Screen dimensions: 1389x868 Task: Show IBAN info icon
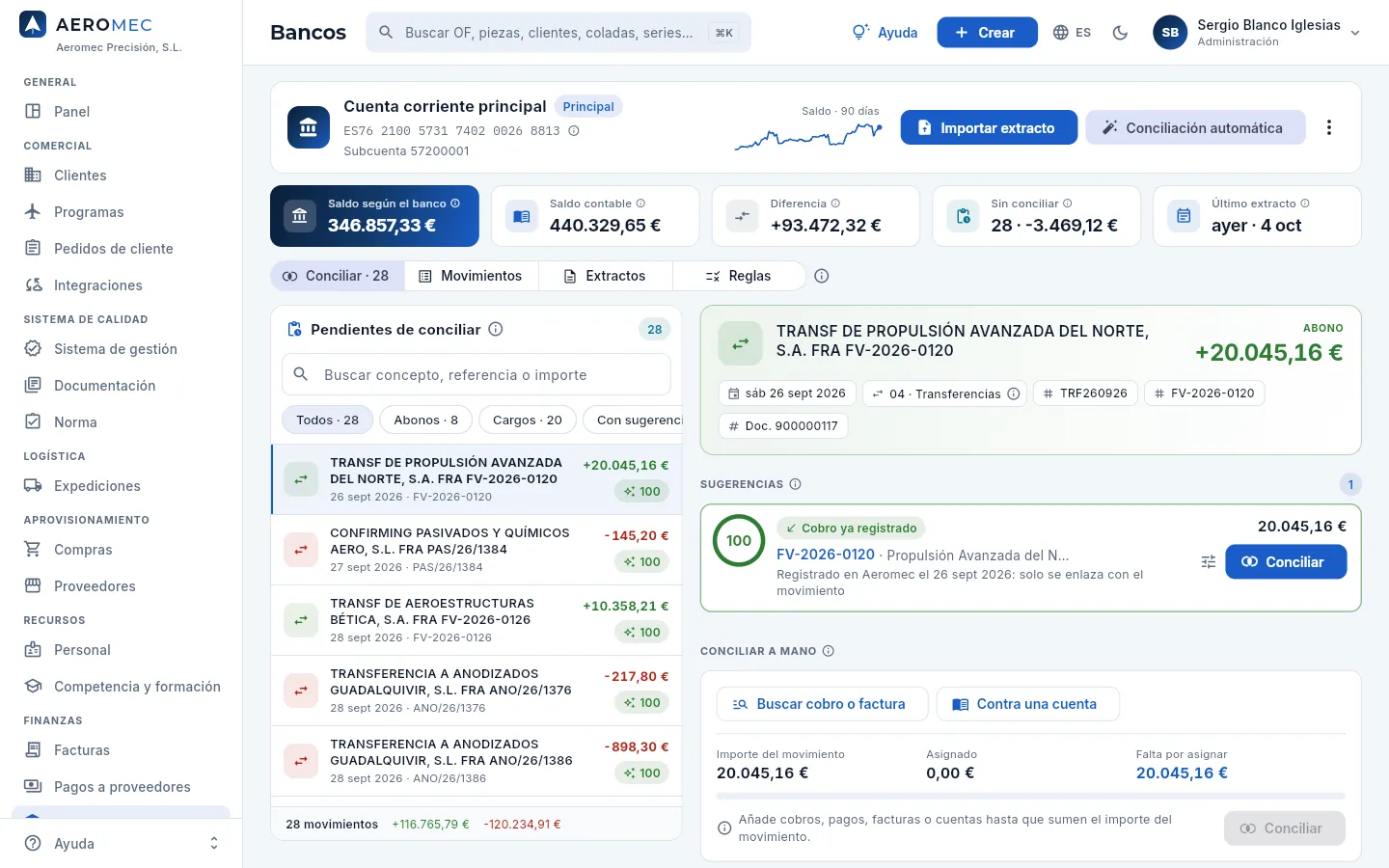click(574, 131)
